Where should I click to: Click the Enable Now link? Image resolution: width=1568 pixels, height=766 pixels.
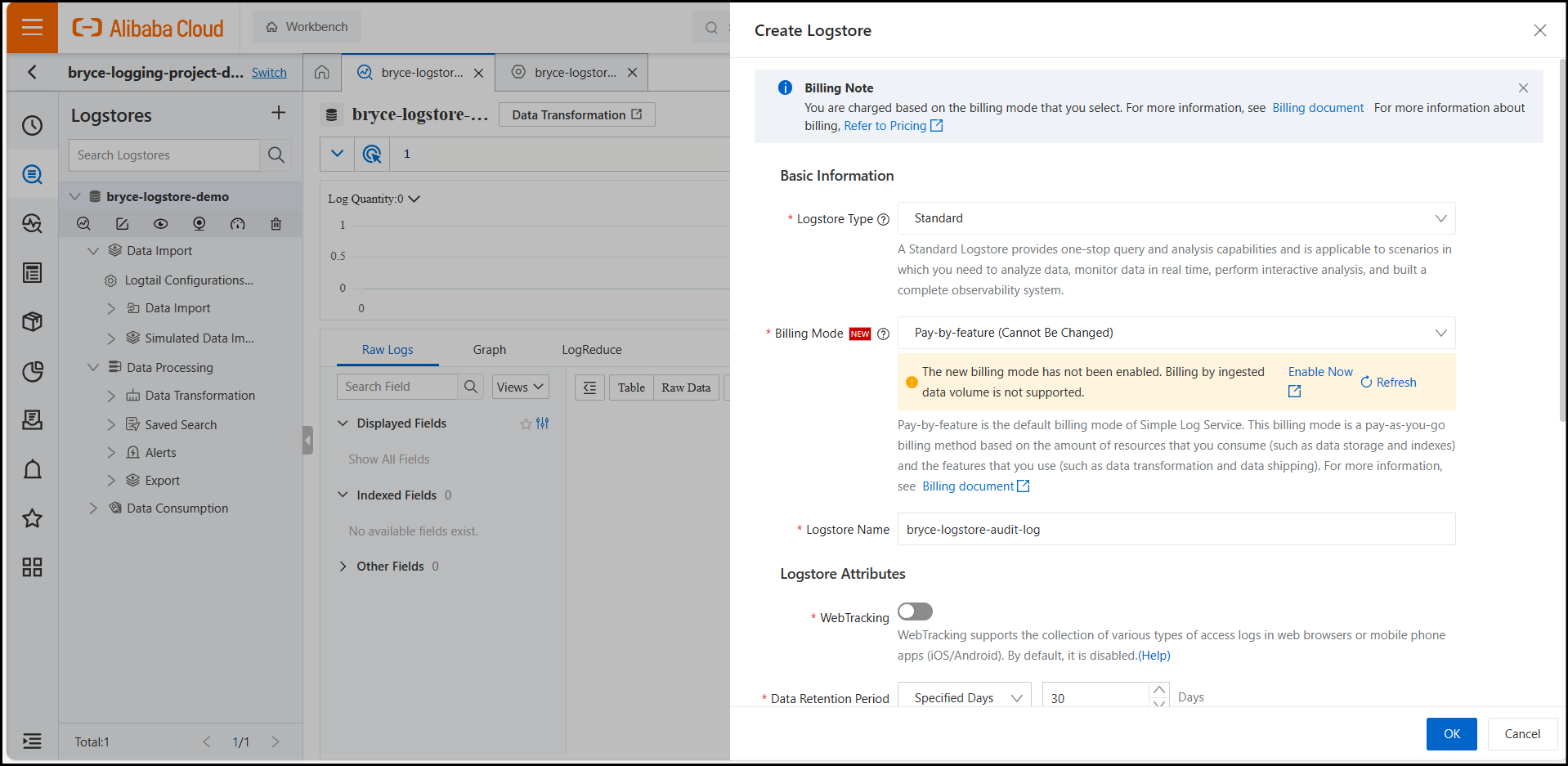click(1319, 372)
